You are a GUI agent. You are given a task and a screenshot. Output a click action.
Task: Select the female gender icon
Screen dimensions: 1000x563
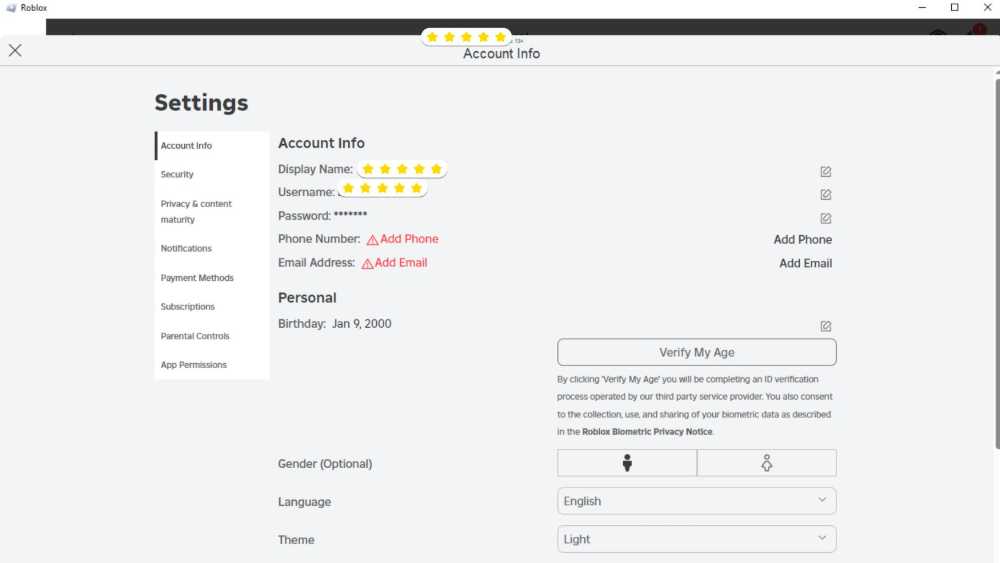pos(767,463)
